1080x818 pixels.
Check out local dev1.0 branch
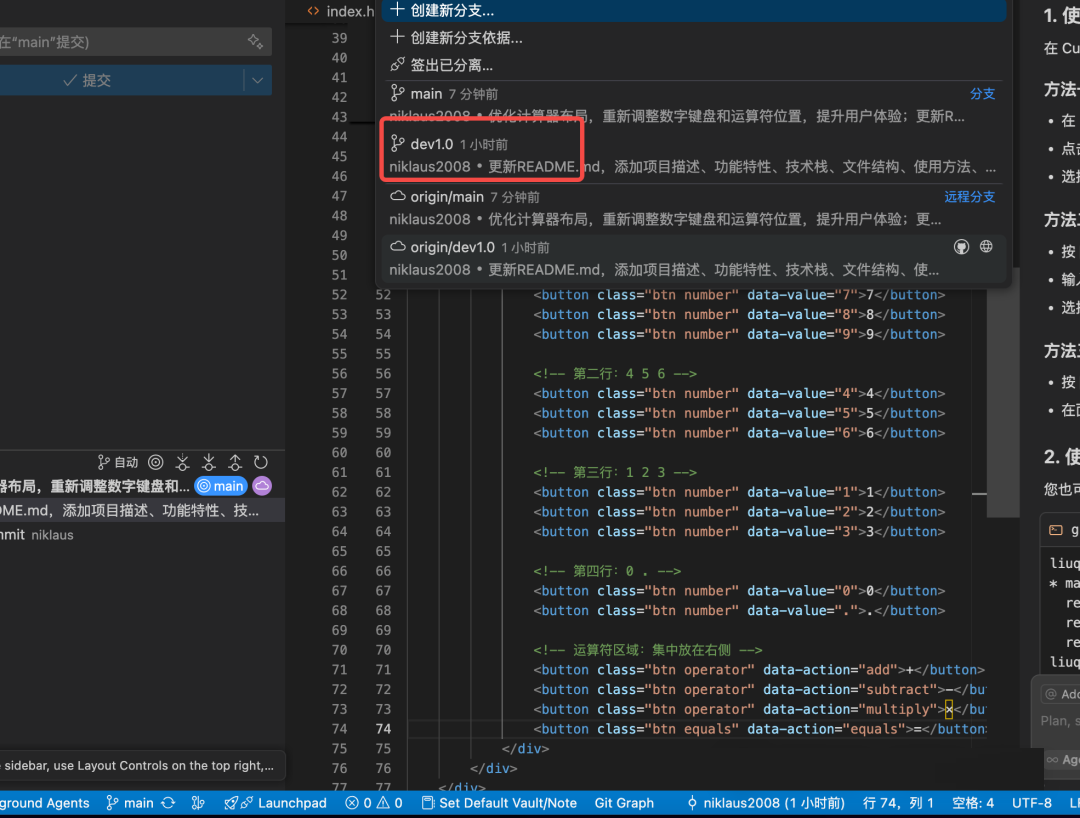click(x=694, y=155)
